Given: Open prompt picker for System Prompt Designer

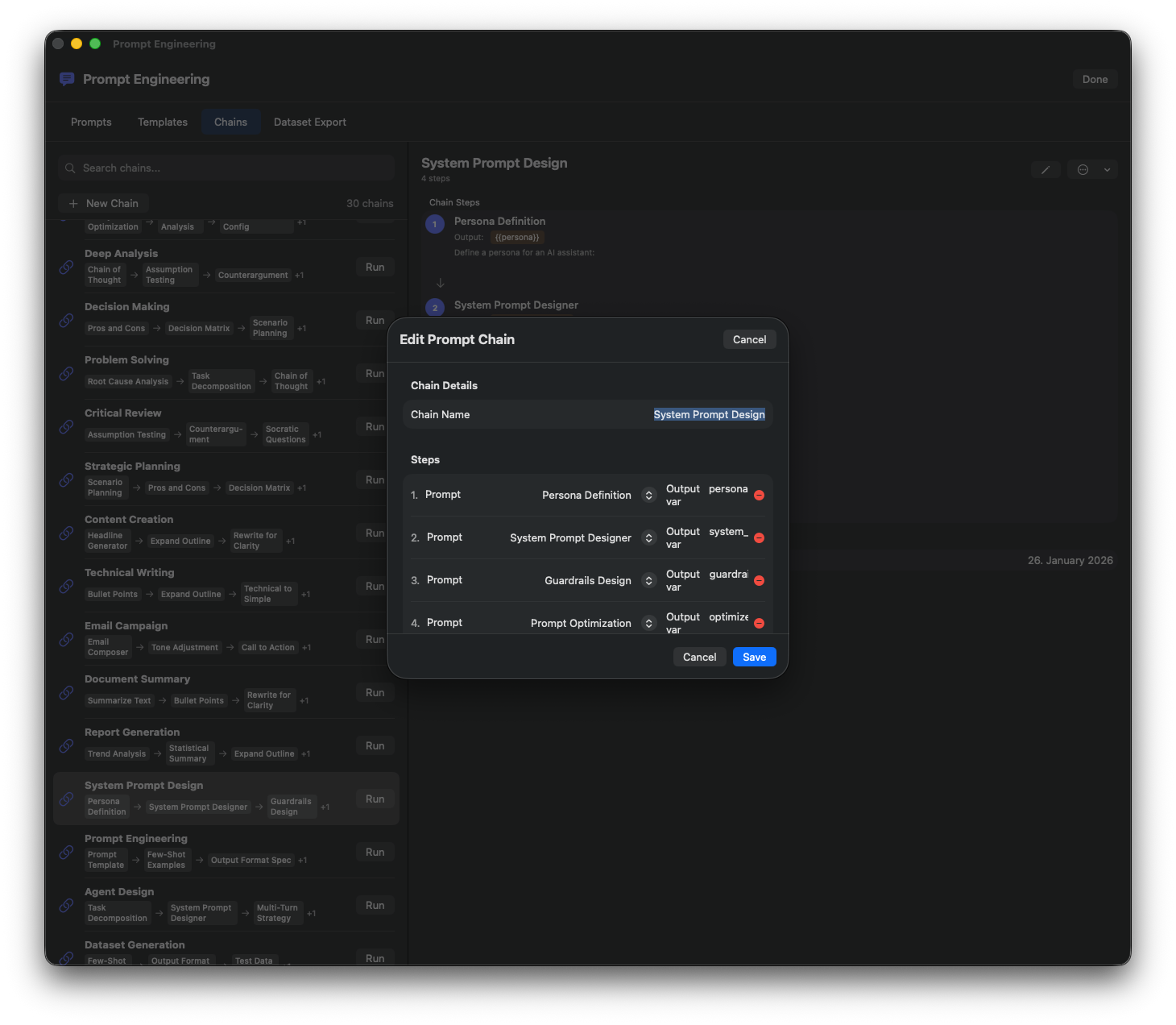Looking at the screenshot, I should pos(648,538).
